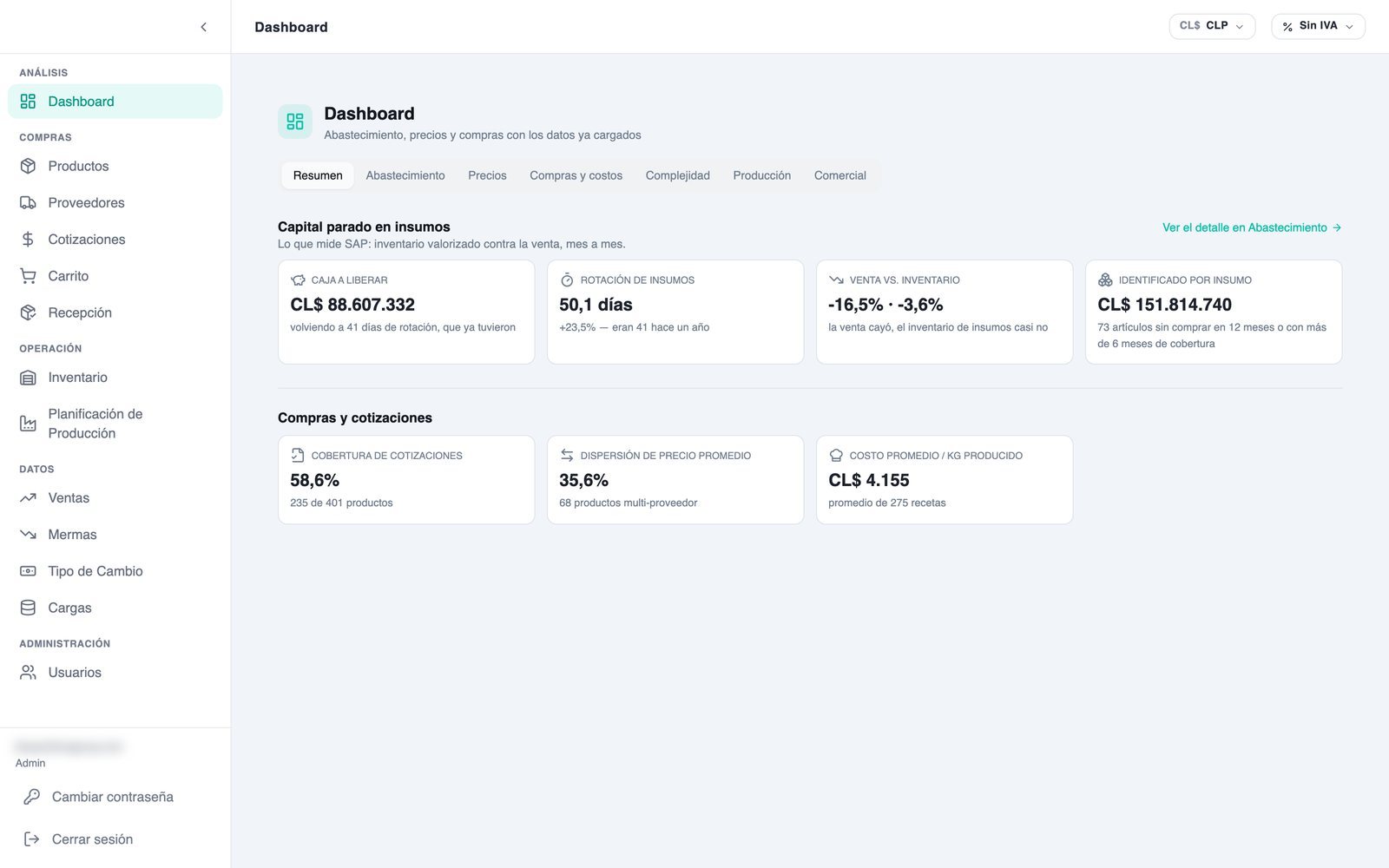Click the Carrito shopping cart icon
Image resolution: width=1389 pixels, height=868 pixels.
click(x=28, y=276)
